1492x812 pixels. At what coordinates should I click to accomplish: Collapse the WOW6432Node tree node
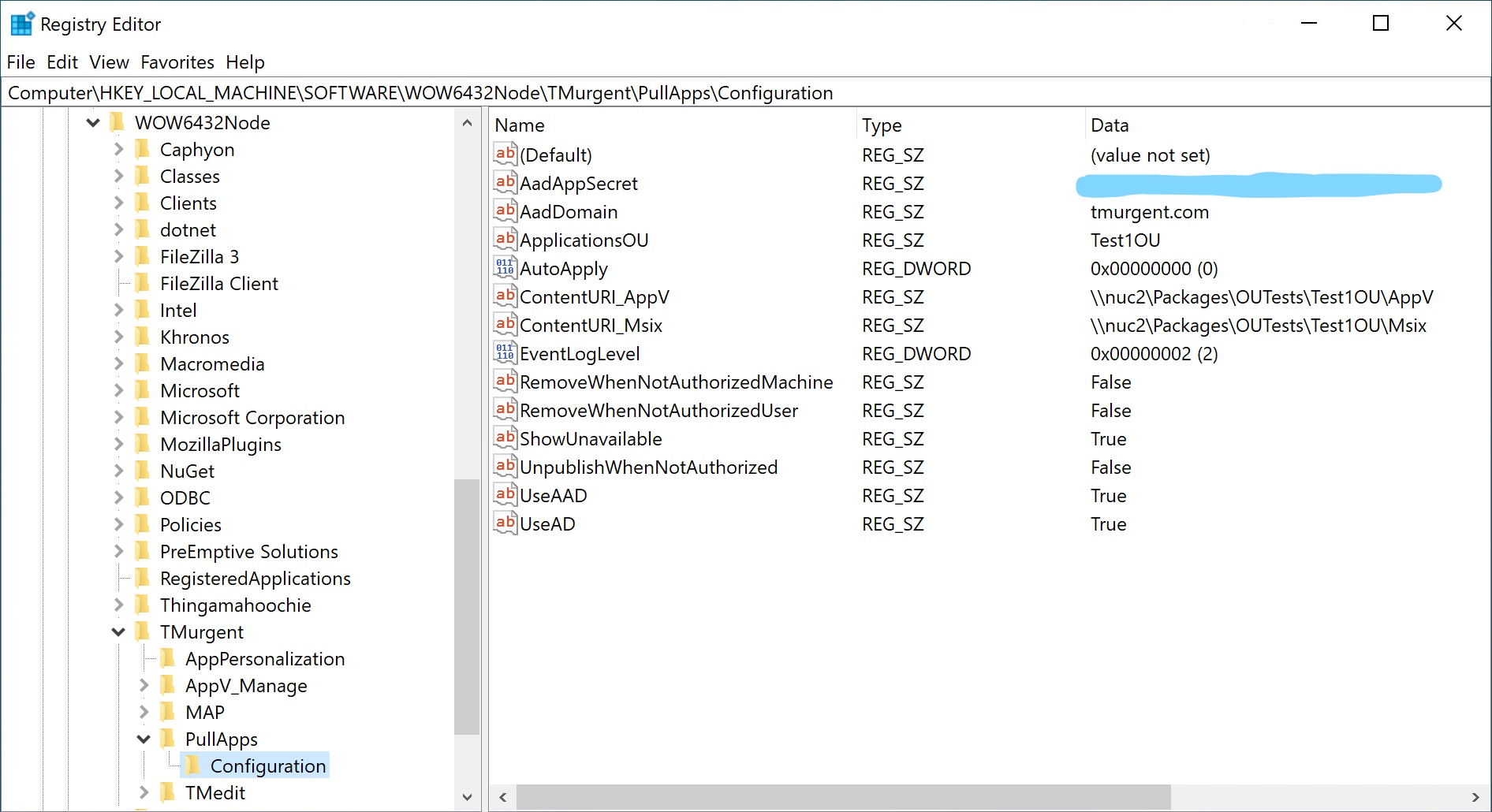tap(93, 123)
